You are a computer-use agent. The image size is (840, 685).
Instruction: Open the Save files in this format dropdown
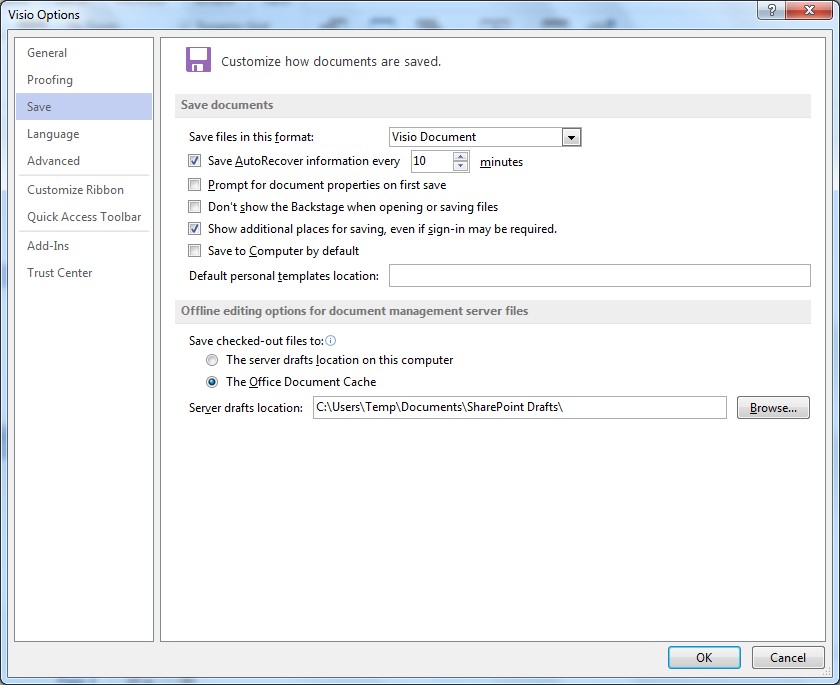pos(571,137)
